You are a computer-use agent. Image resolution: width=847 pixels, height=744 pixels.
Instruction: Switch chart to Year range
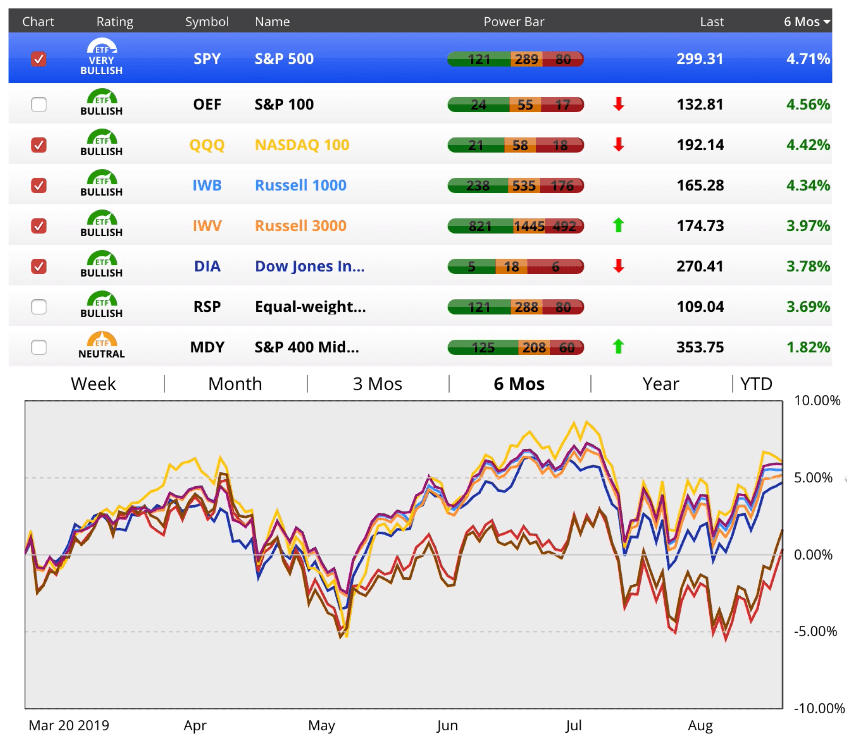point(661,384)
